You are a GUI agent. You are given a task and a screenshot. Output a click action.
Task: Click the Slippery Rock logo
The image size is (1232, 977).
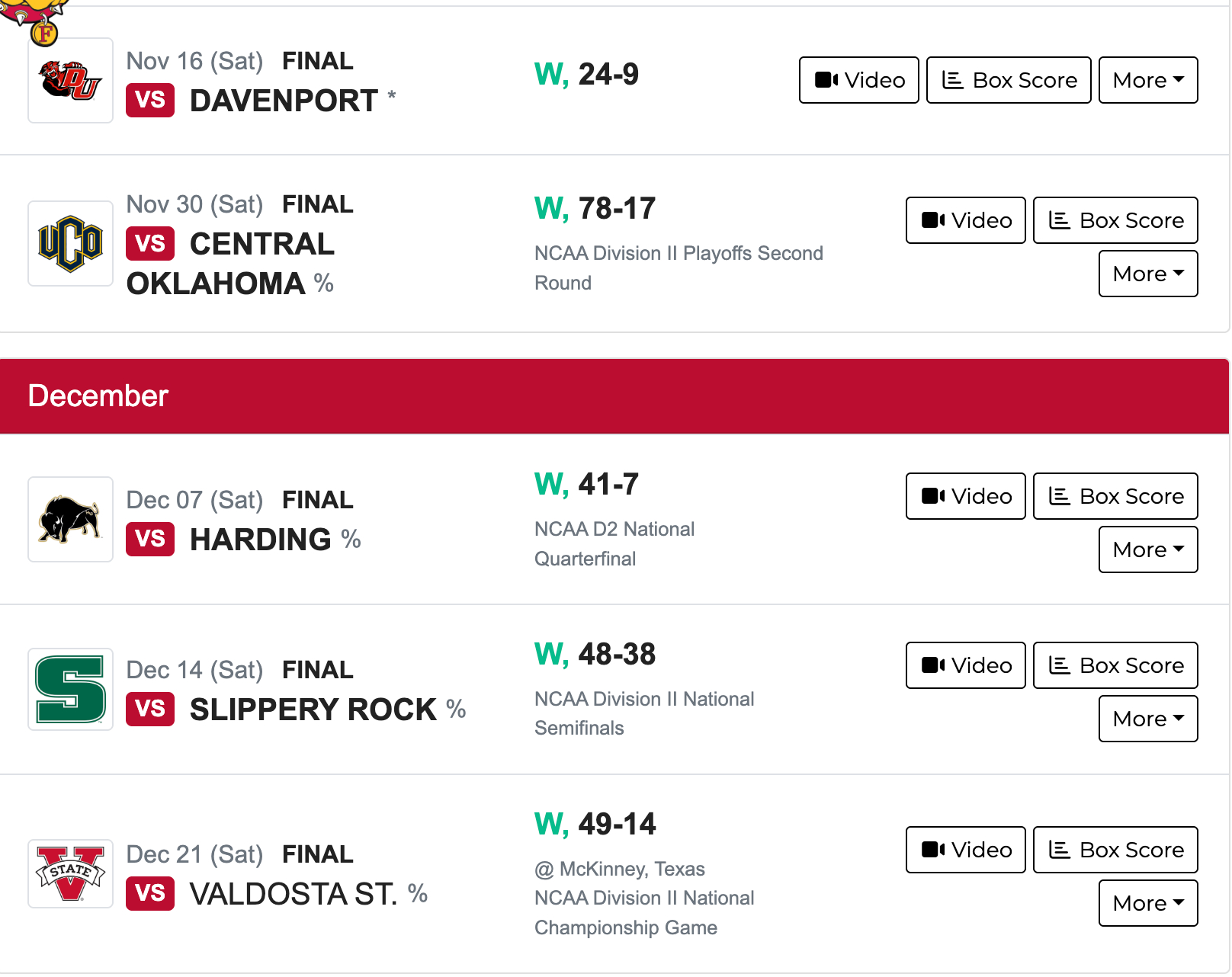(x=70, y=689)
